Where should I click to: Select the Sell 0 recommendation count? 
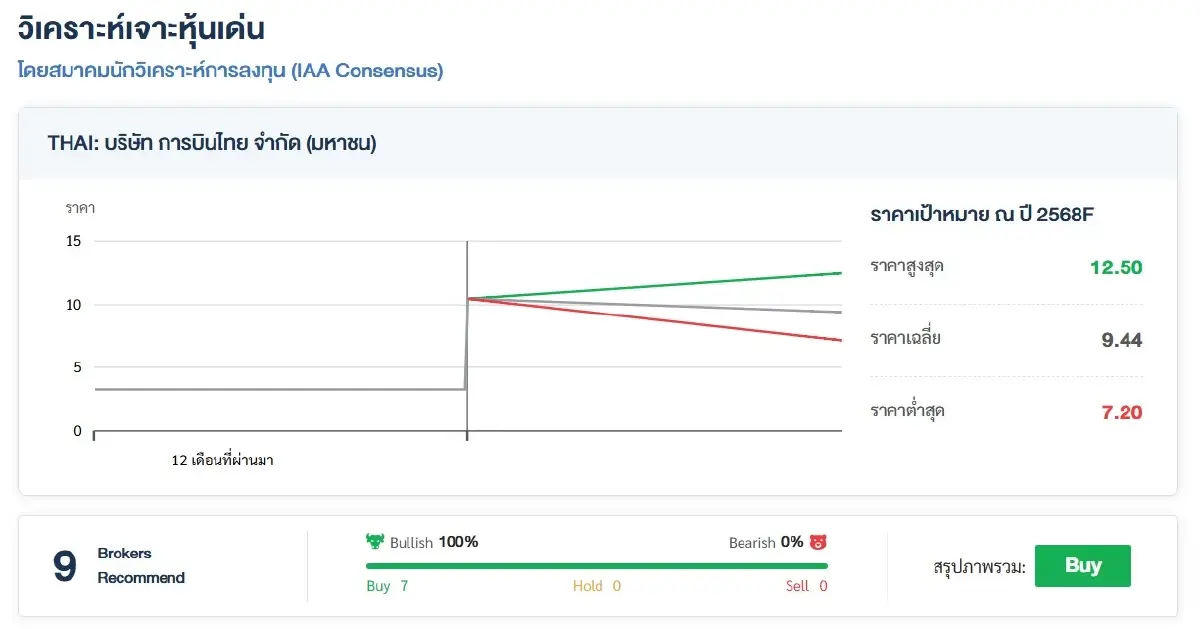(x=806, y=586)
